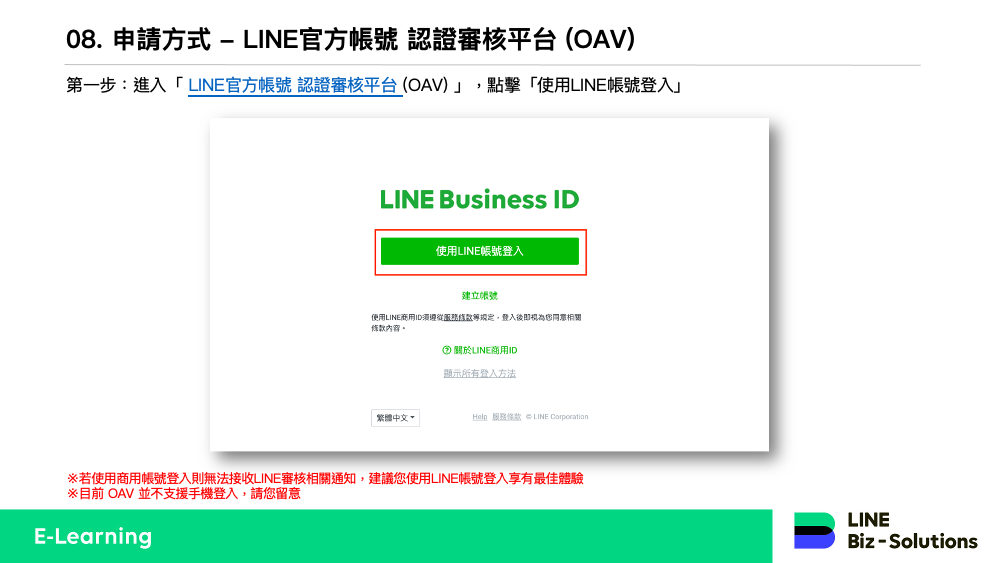1000x563 pixels.
Task: Click the green 使用LINE帳號登入 button
Action: pyautogui.click(x=480, y=251)
